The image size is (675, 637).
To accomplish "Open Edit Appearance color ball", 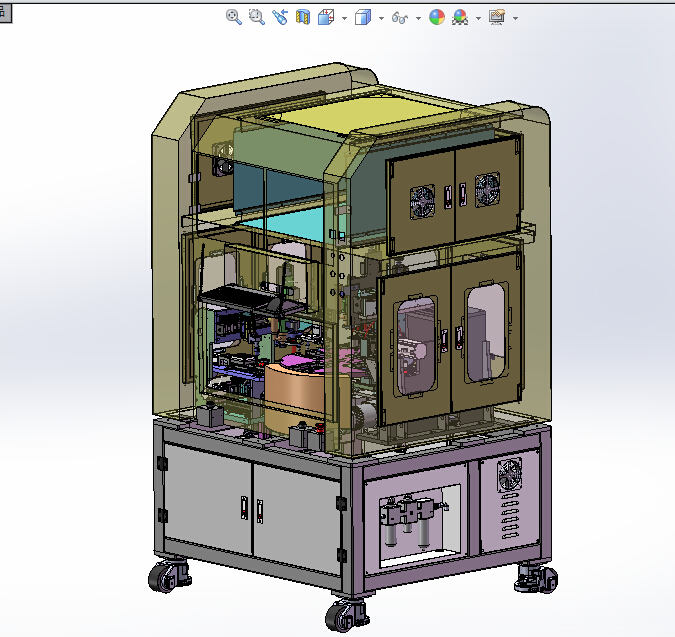I will coord(437,17).
